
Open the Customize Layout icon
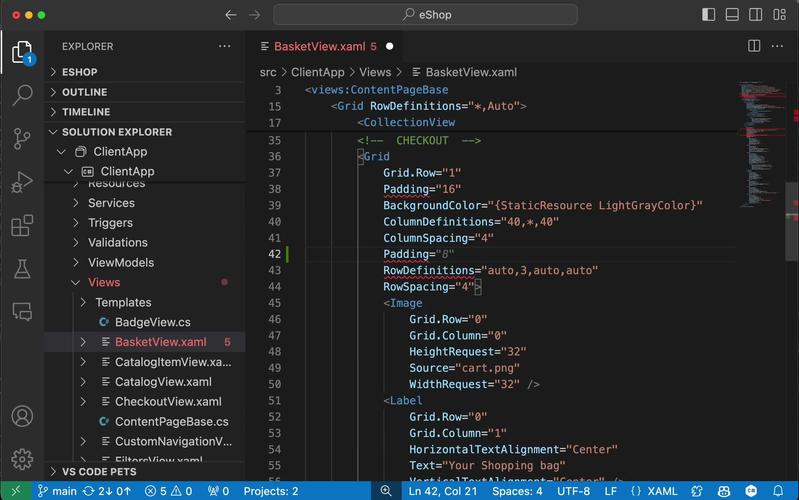pos(780,15)
